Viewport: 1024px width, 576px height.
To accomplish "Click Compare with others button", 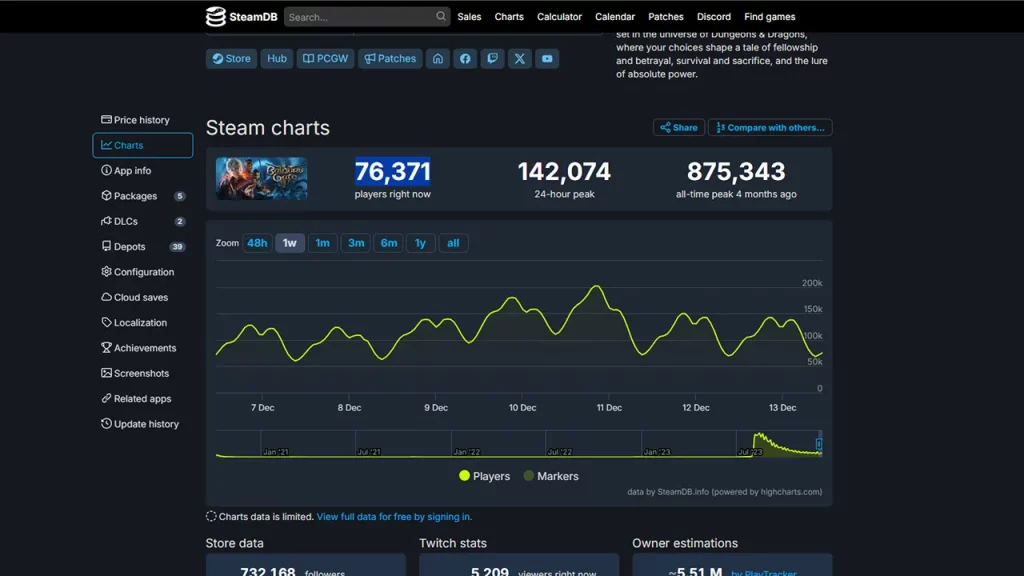I will (770, 127).
